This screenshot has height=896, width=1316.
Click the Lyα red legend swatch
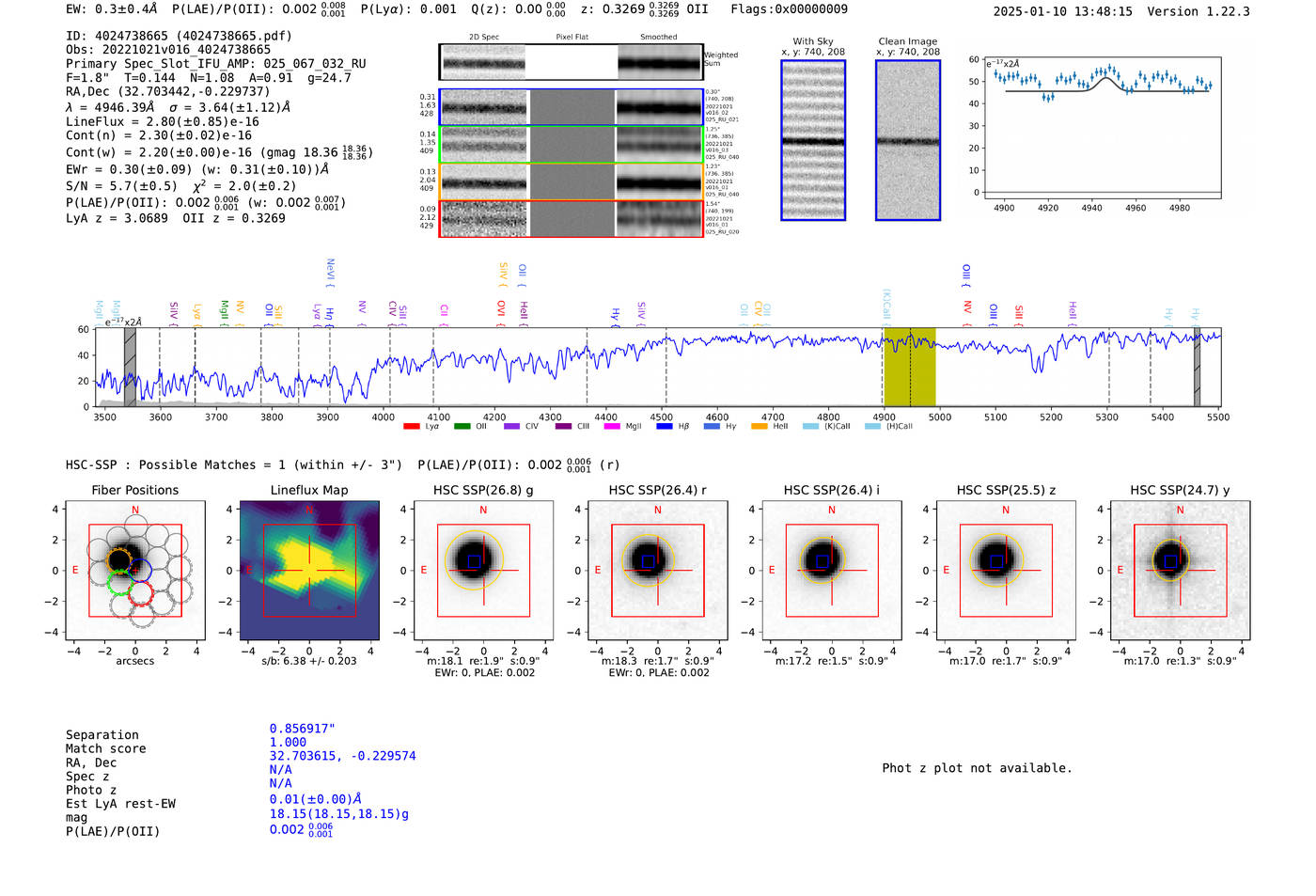(411, 427)
